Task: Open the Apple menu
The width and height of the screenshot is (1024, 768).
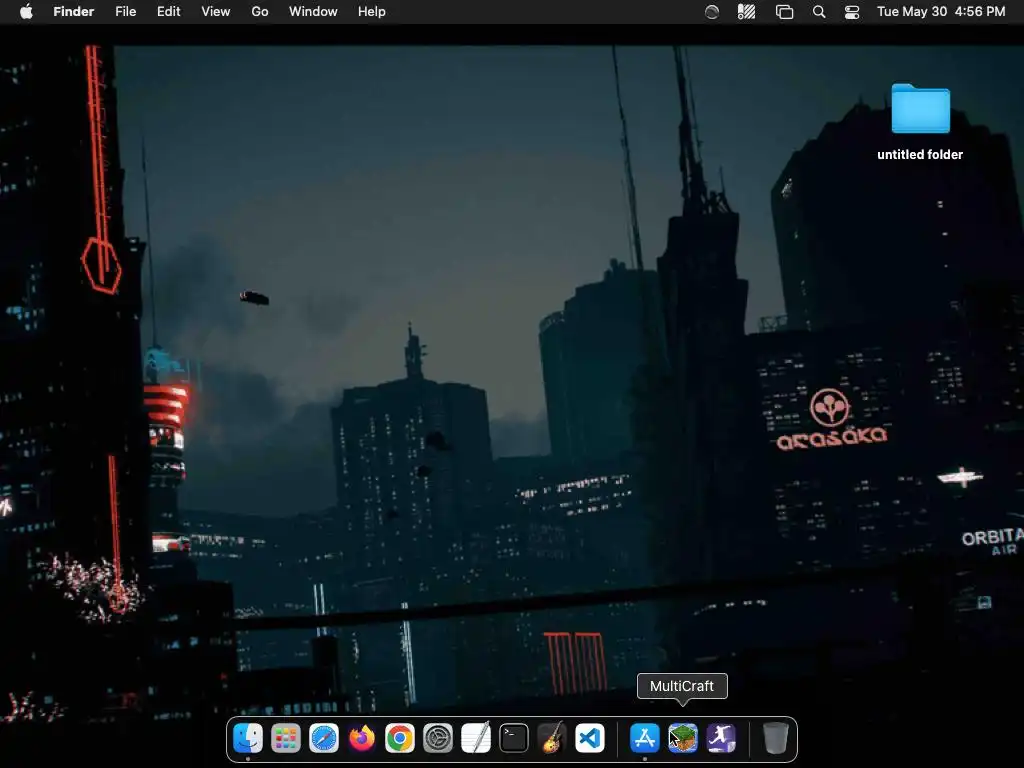Action: point(26,12)
